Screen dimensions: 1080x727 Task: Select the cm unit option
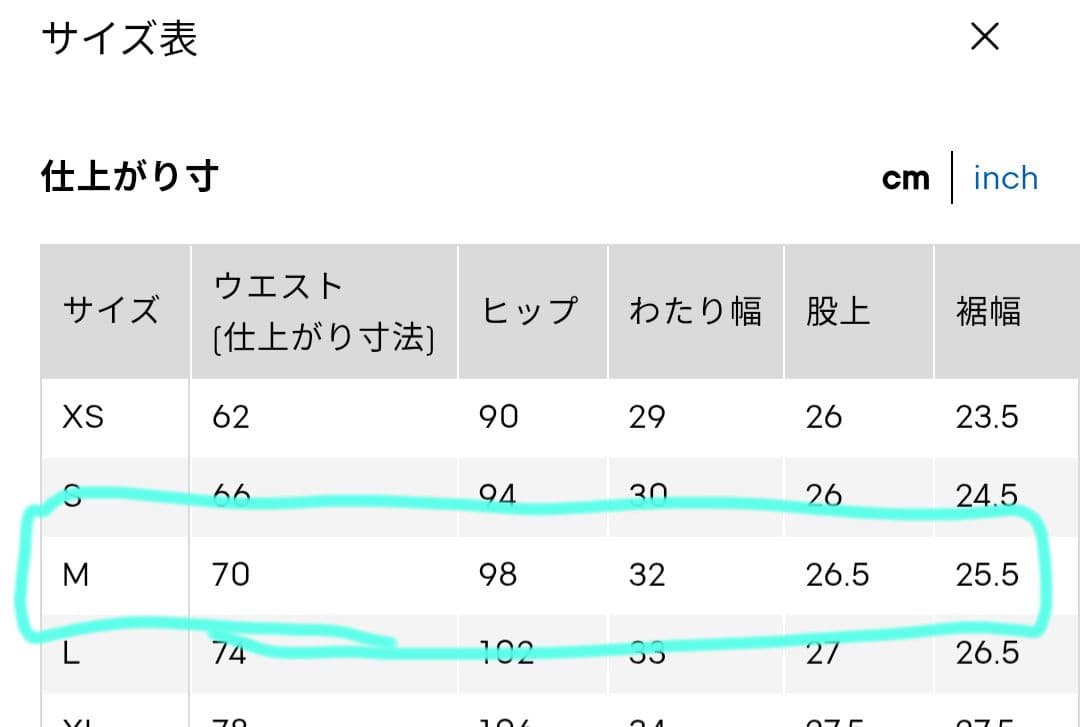[906, 179]
